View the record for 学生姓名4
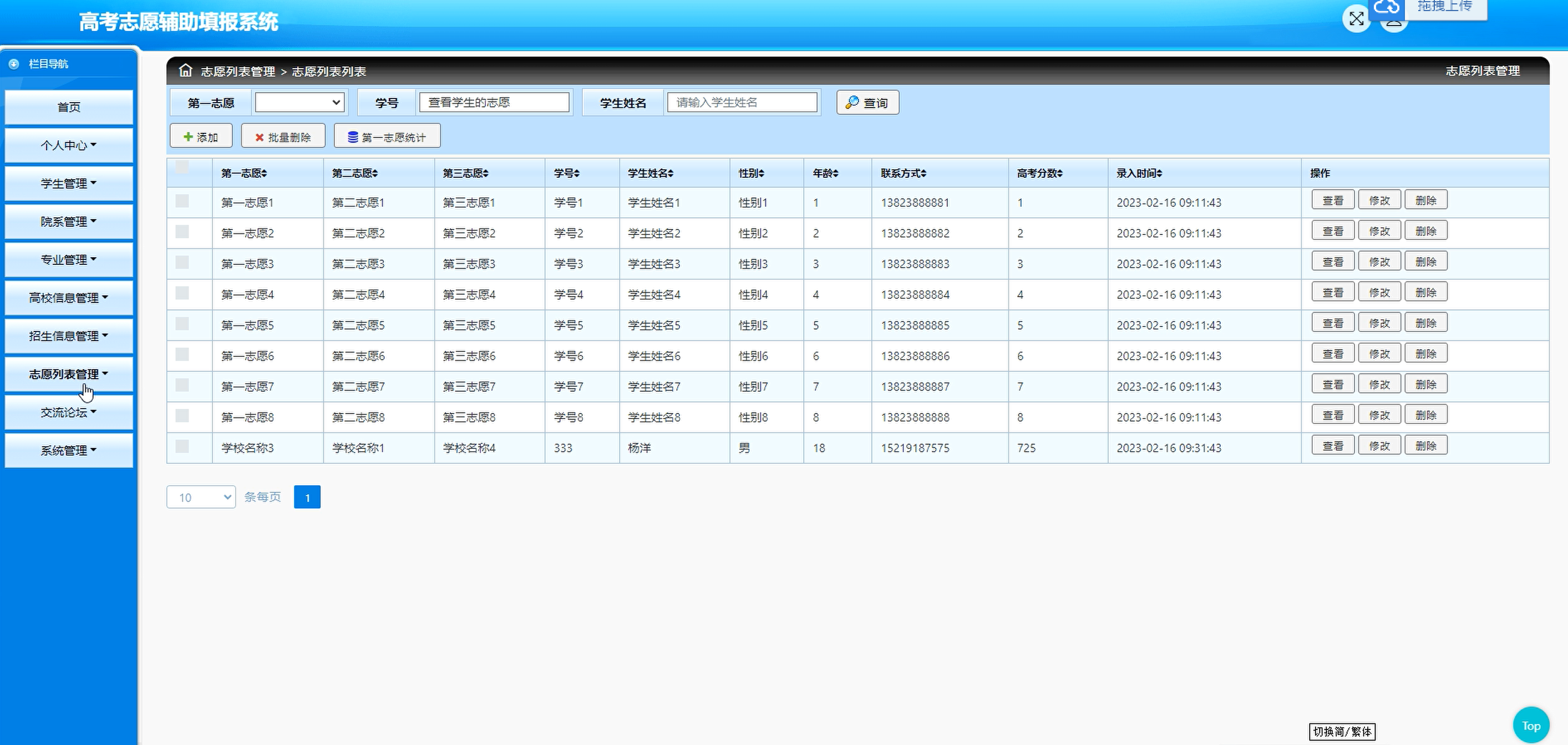Viewport: 1568px width, 745px height. (1333, 293)
